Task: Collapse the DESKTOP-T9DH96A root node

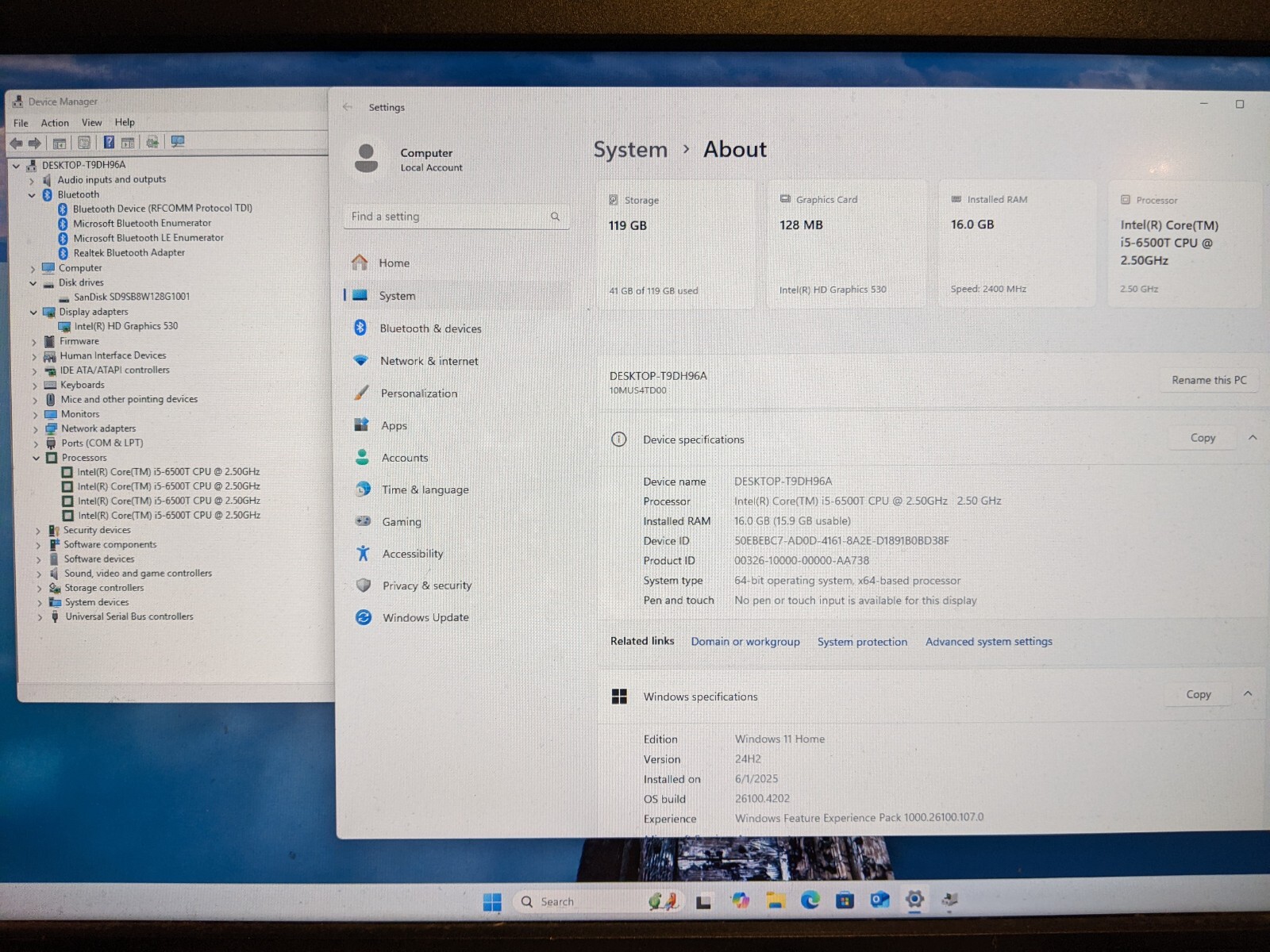Action: click(x=16, y=166)
